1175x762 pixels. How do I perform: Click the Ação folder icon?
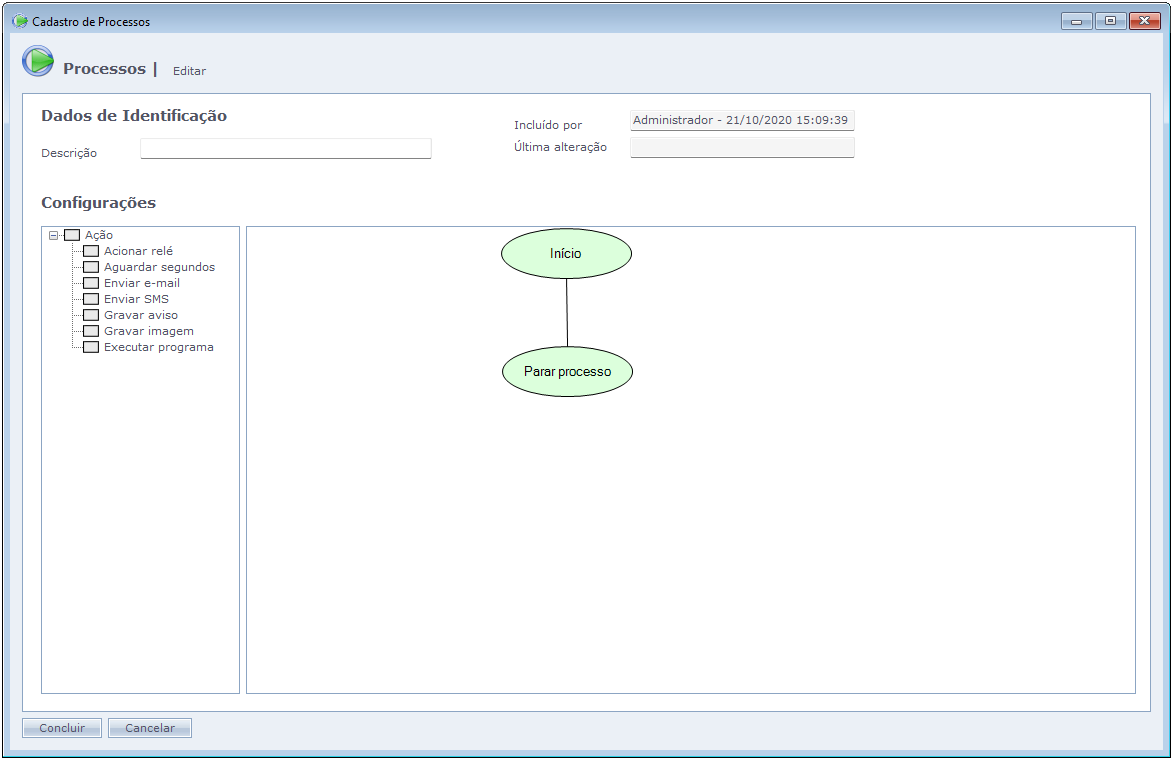click(x=72, y=235)
